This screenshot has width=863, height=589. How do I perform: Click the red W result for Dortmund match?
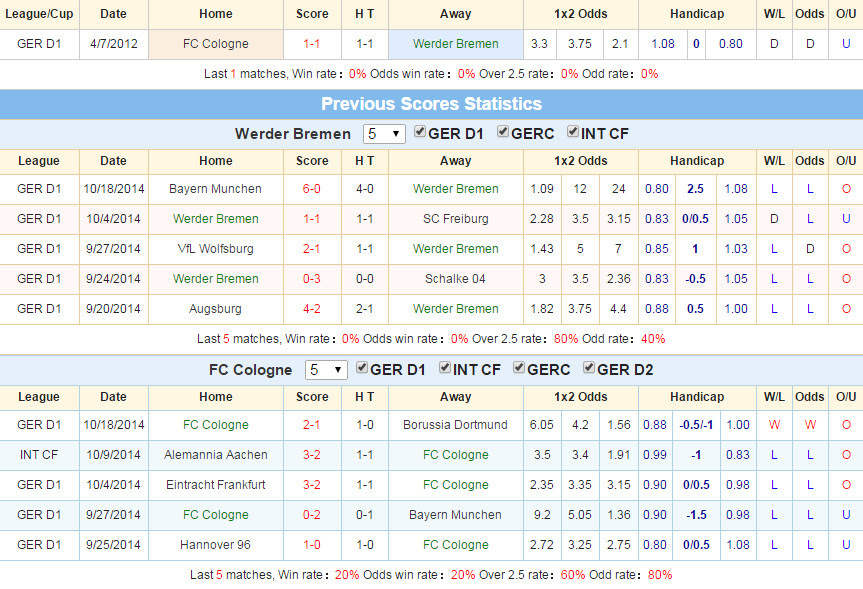point(774,425)
